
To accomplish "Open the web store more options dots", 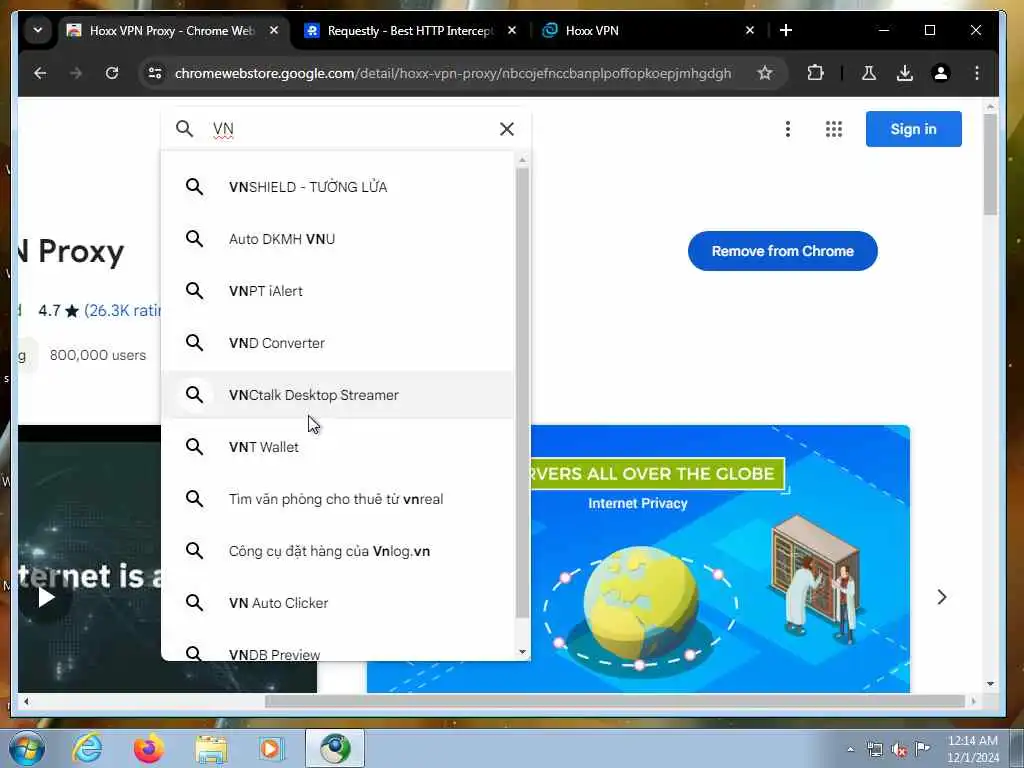I will coord(788,129).
